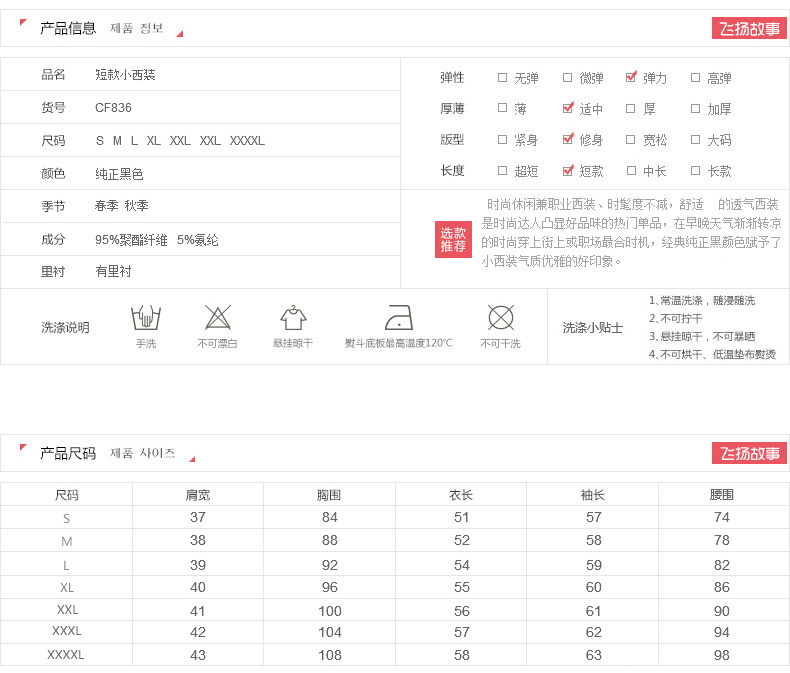Screen dimensions: 790x673
Task: Click the hand wash (手洗) icon
Action: 146,317
